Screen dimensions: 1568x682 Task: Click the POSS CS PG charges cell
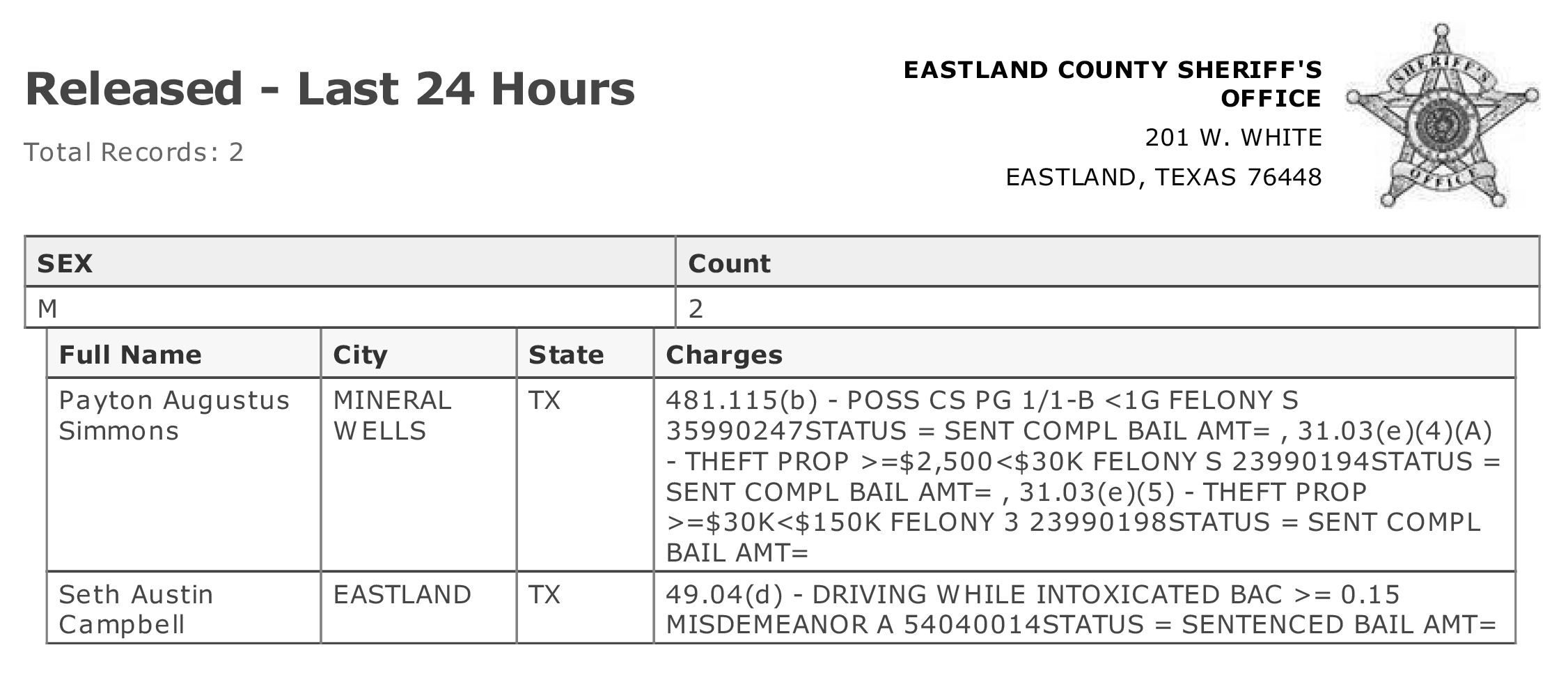1085,474
